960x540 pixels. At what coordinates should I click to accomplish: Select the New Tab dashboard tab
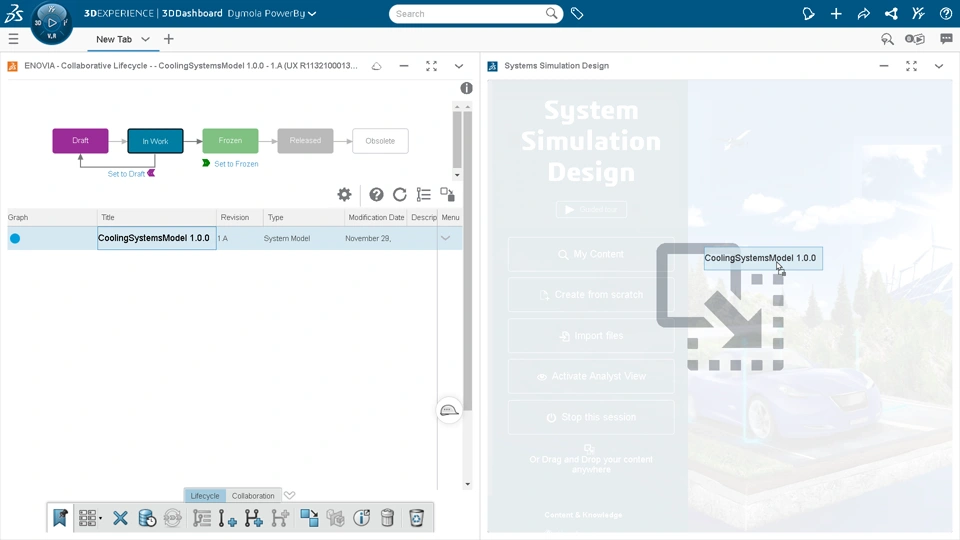114,39
